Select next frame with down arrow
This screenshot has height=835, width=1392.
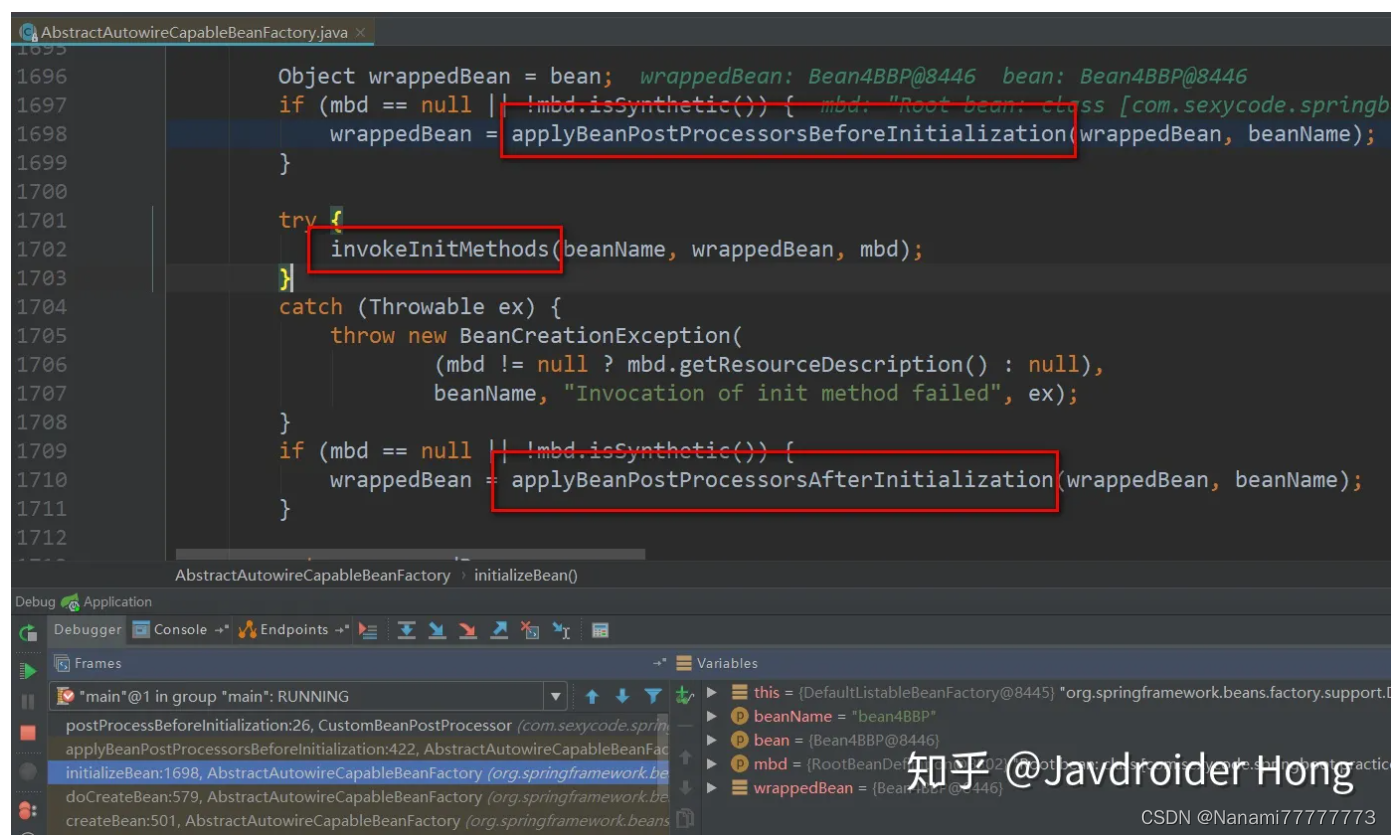point(622,696)
